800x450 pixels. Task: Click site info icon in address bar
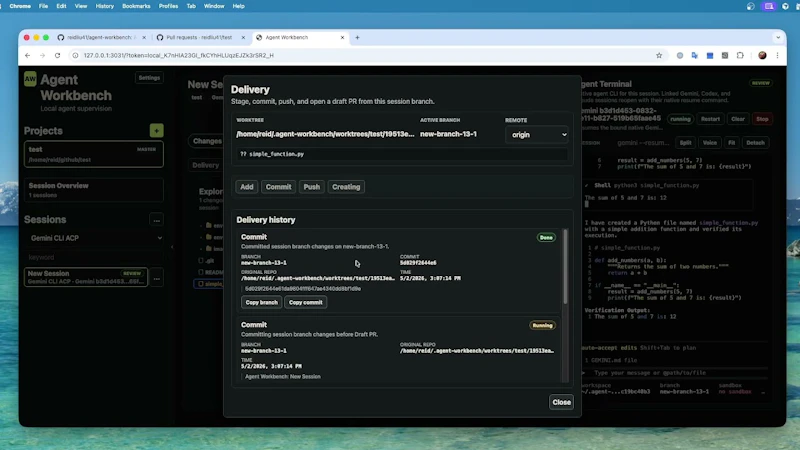(76, 55)
